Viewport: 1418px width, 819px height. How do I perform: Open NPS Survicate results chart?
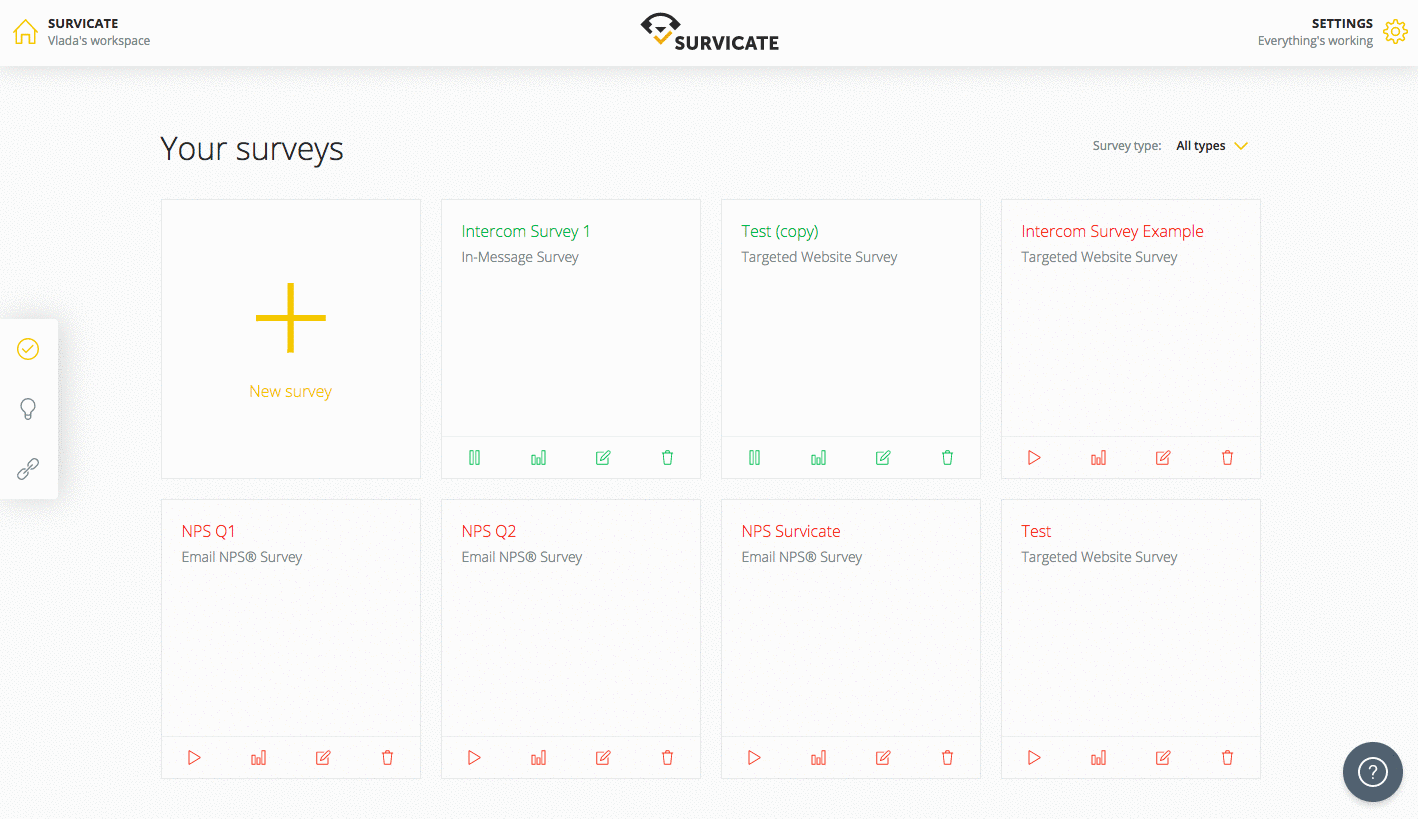pos(819,758)
